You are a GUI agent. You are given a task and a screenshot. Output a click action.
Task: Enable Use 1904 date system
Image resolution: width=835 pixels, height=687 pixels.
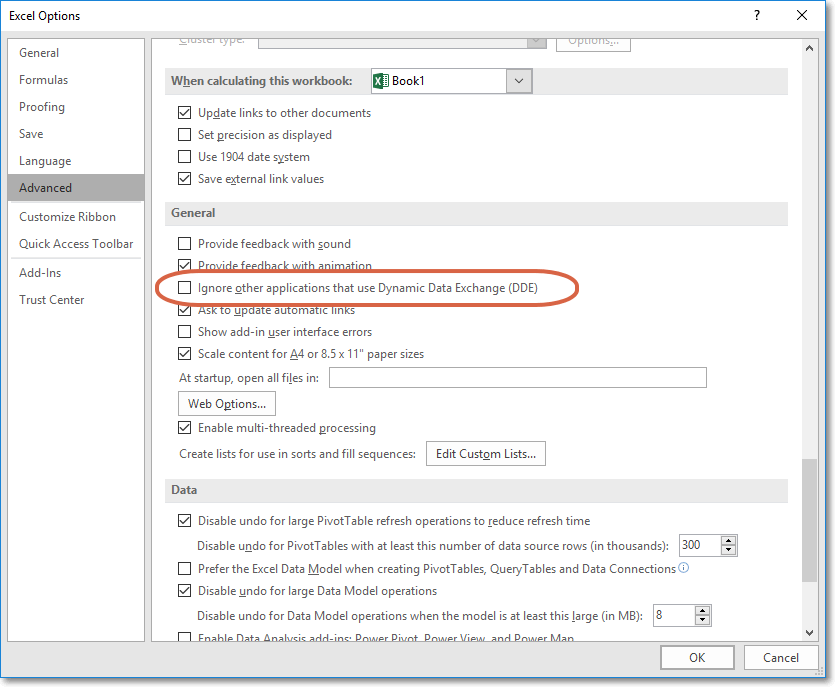(185, 156)
